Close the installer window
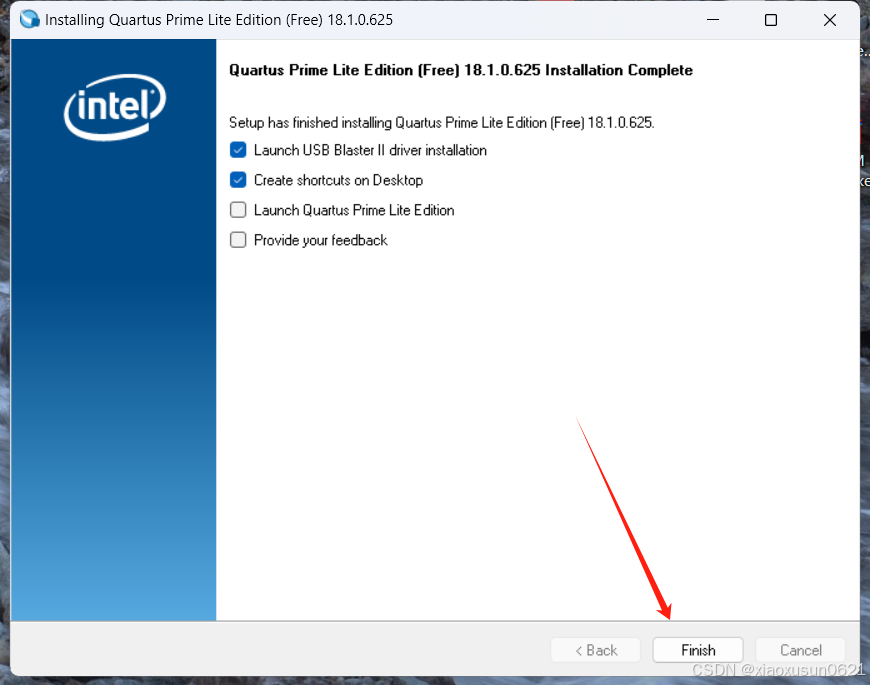This screenshot has height=685, width=870. click(x=829, y=20)
